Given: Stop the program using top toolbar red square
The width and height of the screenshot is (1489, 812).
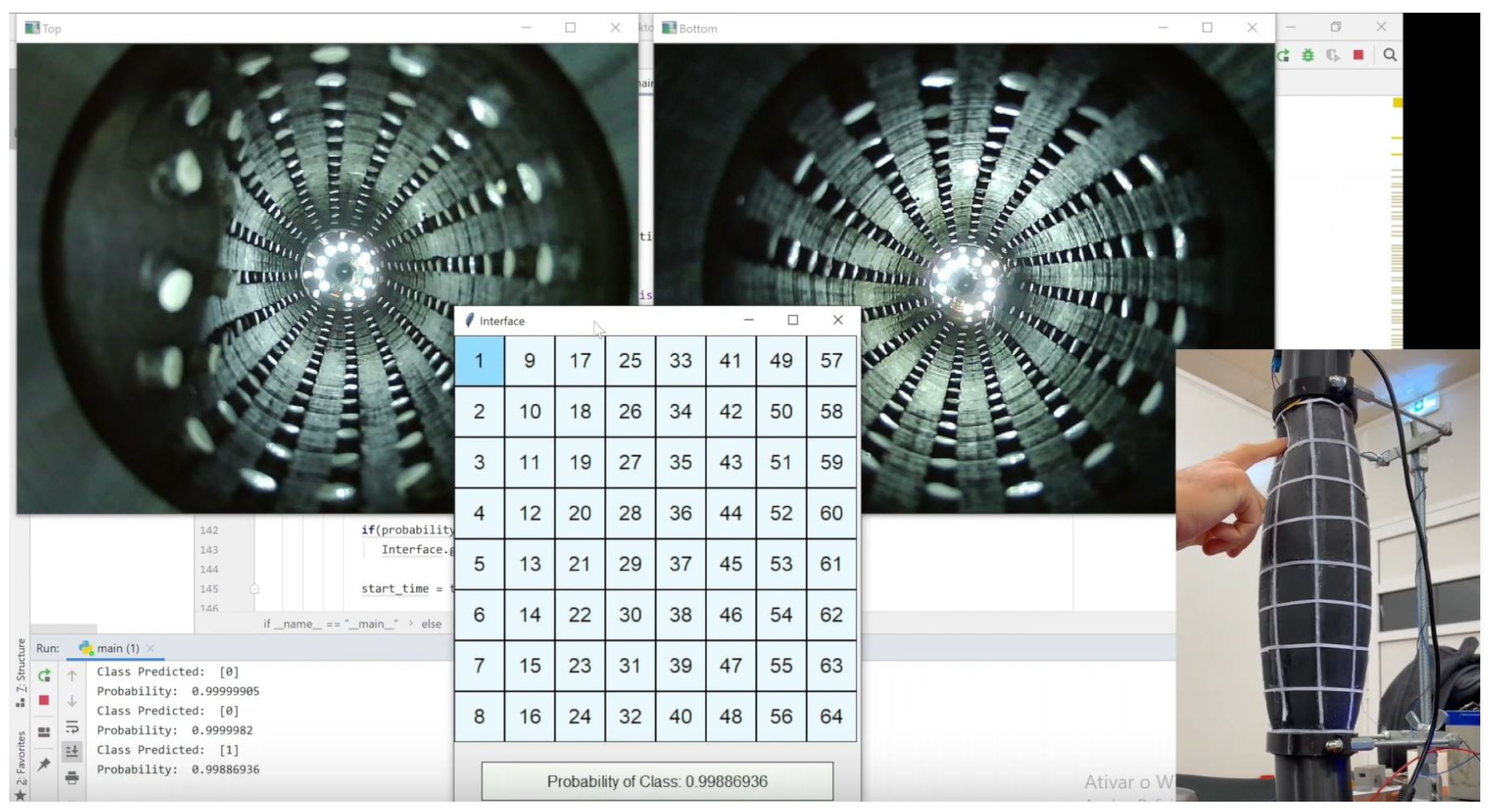Looking at the screenshot, I should tap(1358, 56).
